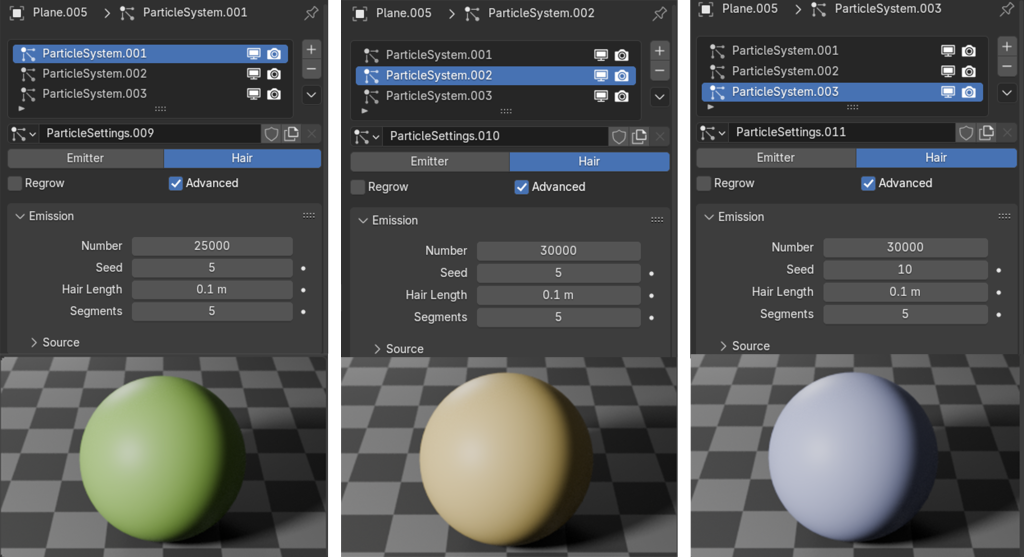The image size is (1024, 557).
Task: Click the pin icon beside the ParticleSystem.001 breadcrumb
Action: [311, 13]
